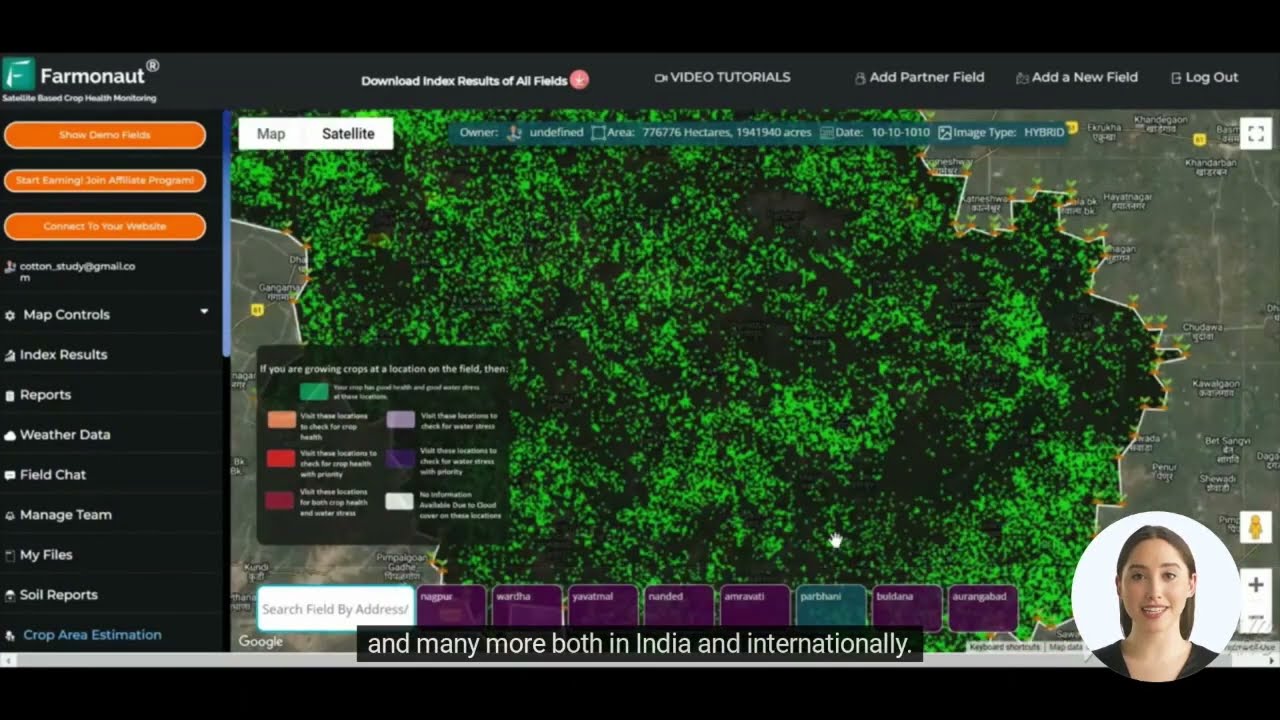The height and width of the screenshot is (720, 1280).
Task: Click the Field Chat icon
Action: [x=10, y=475]
